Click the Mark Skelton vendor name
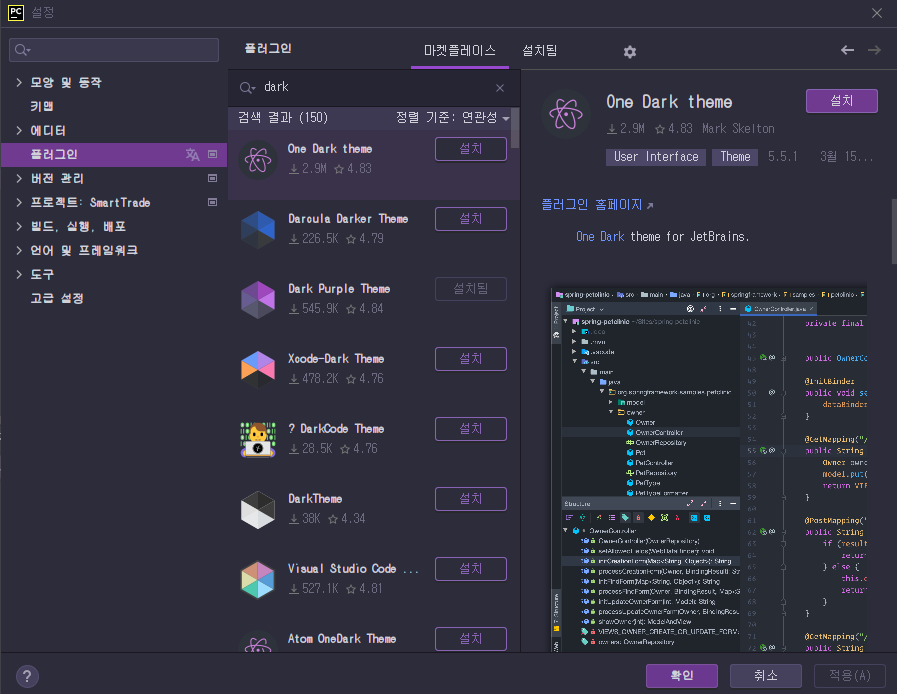This screenshot has width=897, height=694. tap(738, 129)
